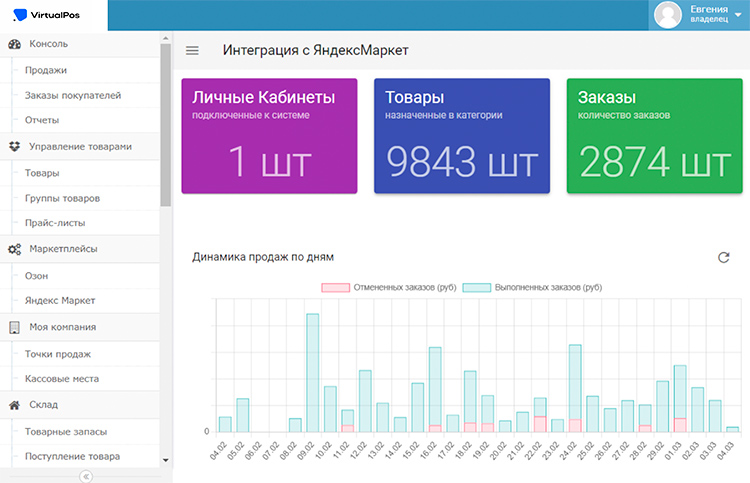Click the Маркетплейсы gears icon

(x=15, y=249)
